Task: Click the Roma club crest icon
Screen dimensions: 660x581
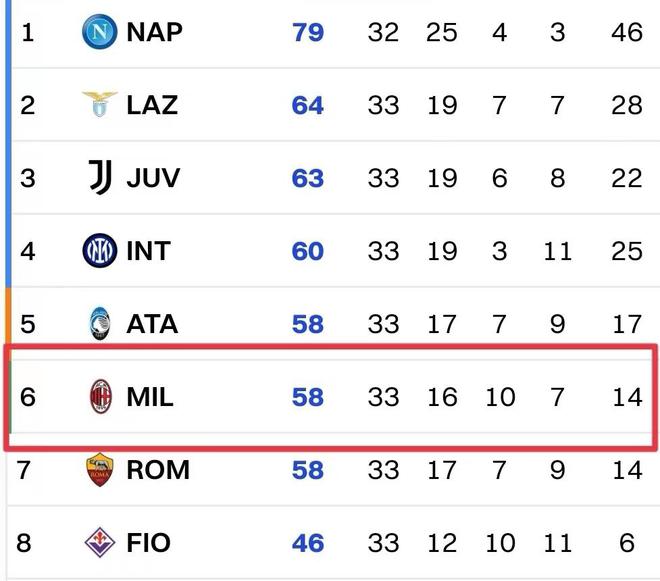Action: pos(100,469)
